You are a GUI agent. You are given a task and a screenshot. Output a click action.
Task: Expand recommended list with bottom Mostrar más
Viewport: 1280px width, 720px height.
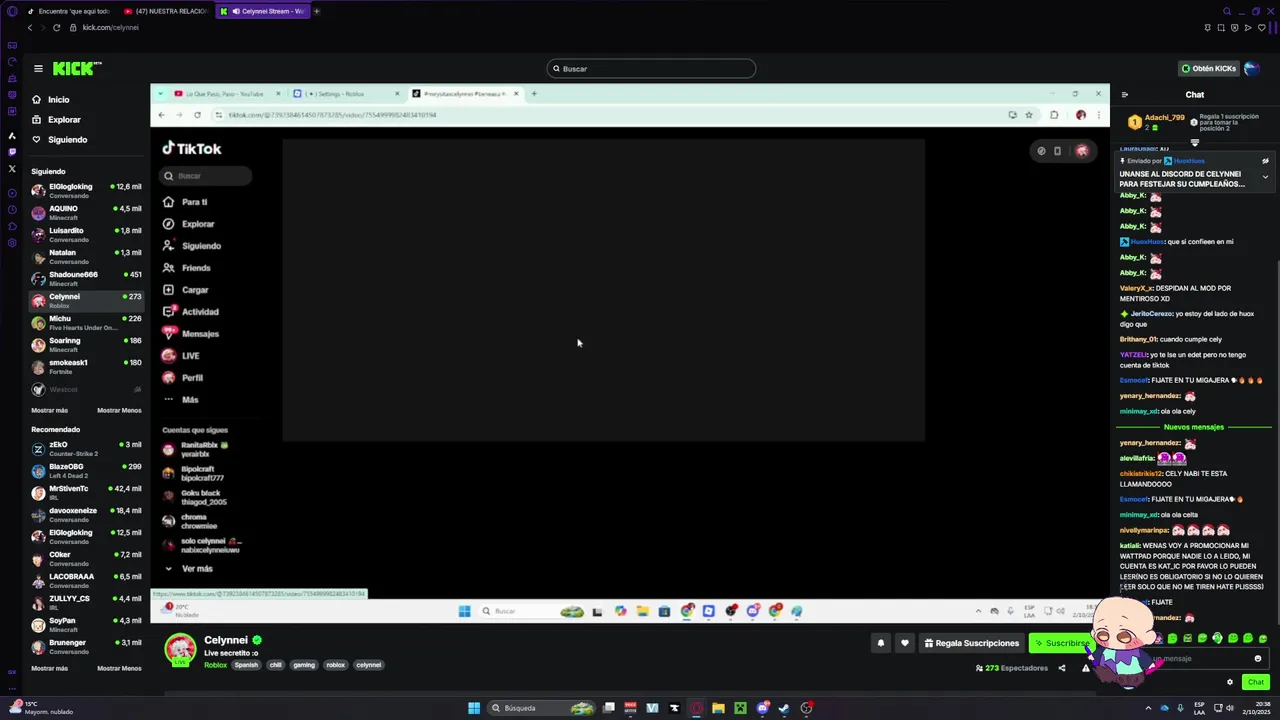[50, 668]
